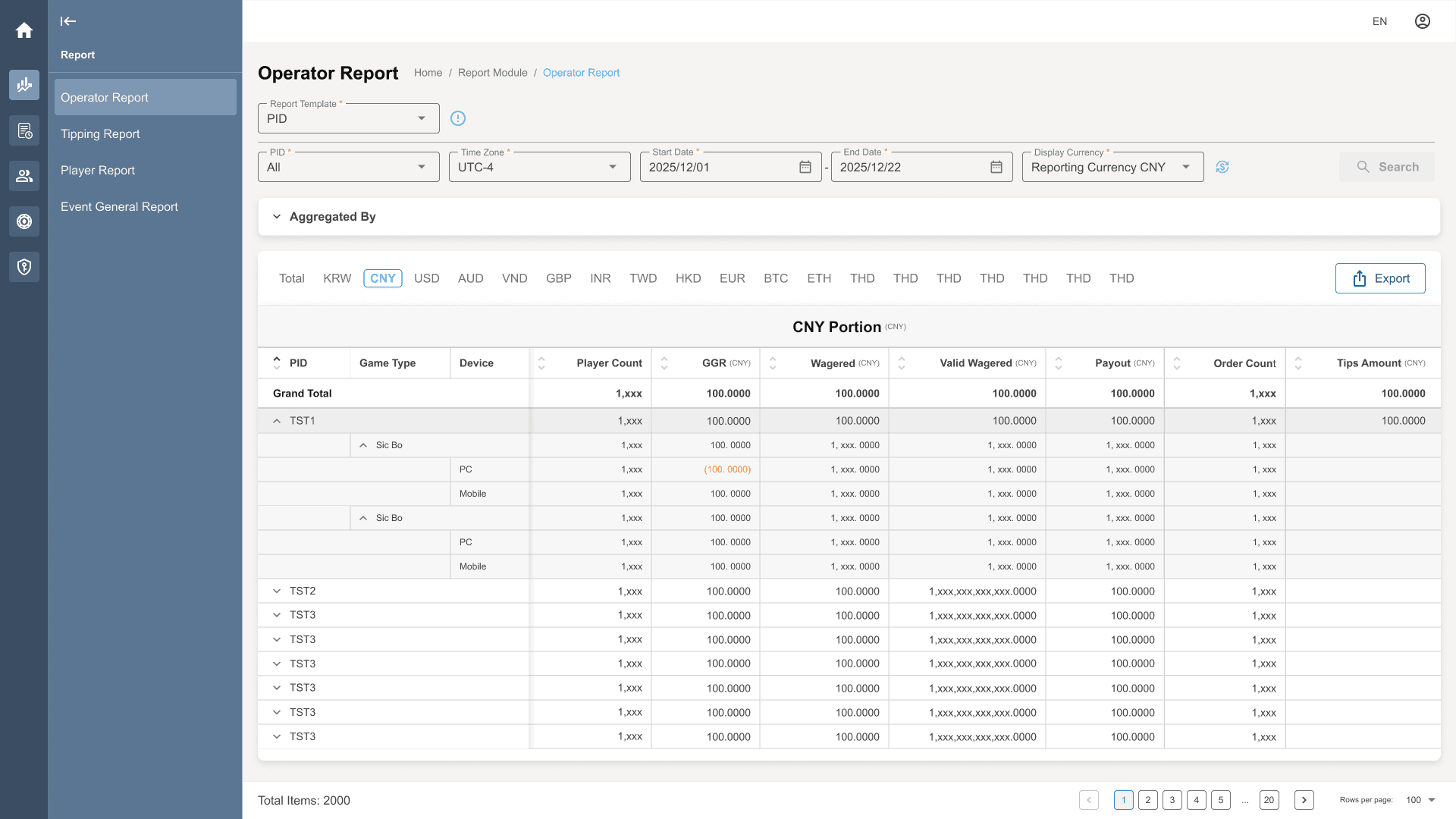This screenshot has height=819, width=1456.
Task: Export the report
Action: click(1380, 278)
